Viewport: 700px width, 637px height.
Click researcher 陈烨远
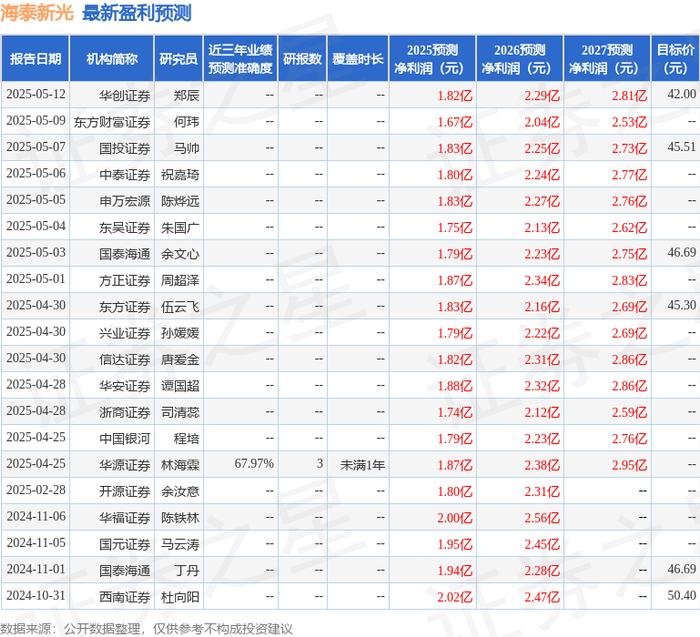[180, 201]
